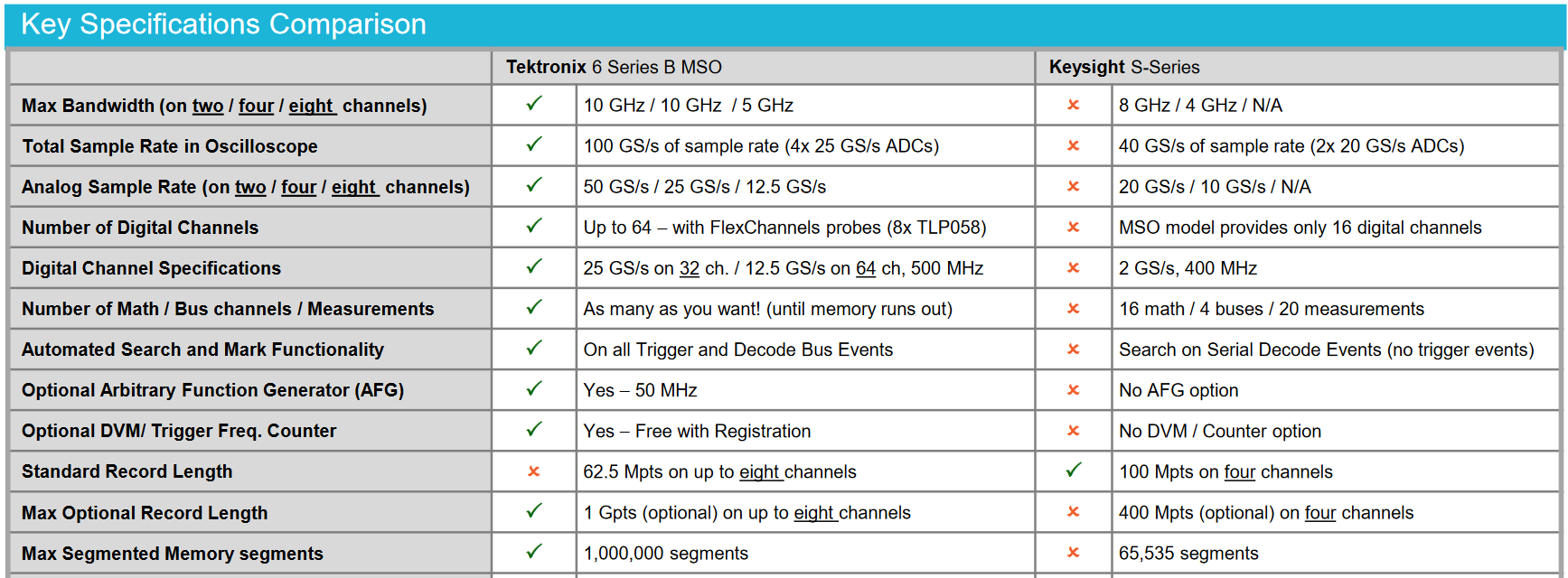Click the red X next to No AFG option
The image size is (1568, 578).
1074,390
